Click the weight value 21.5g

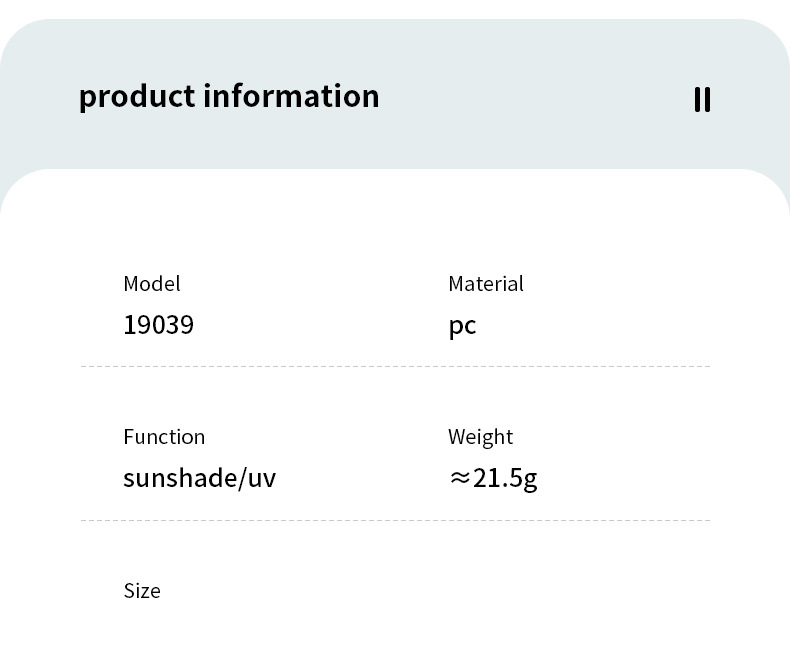pos(505,478)
